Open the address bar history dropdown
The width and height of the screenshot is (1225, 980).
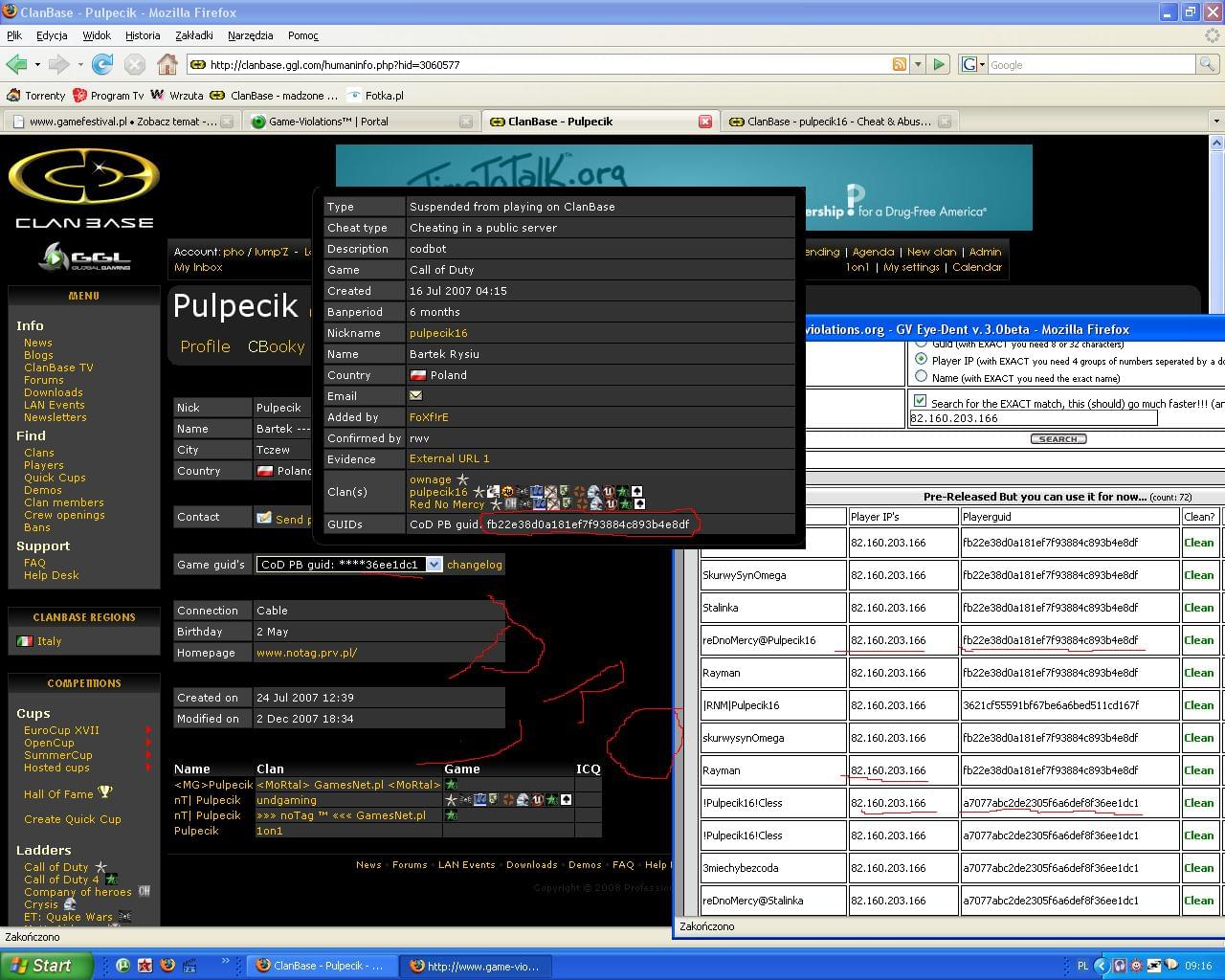click(918, 64)
